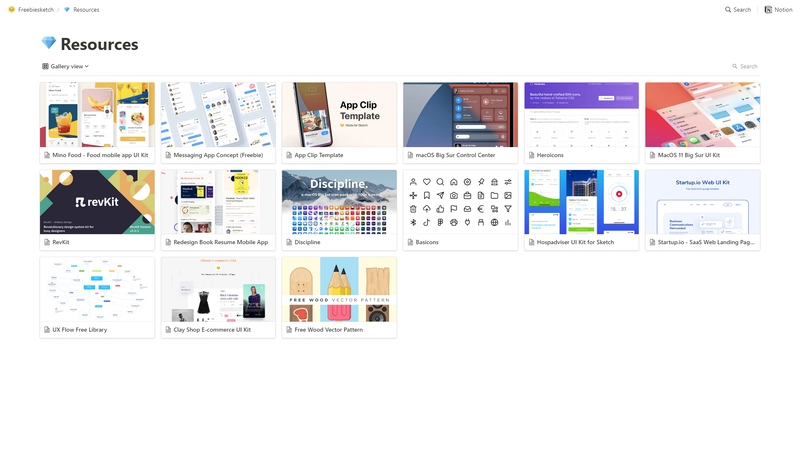Image resolution: width=800 pixels, height=450 pixels.
Task: Open the Basicons icon set thumbnail
Action: [x=460, y=202]
